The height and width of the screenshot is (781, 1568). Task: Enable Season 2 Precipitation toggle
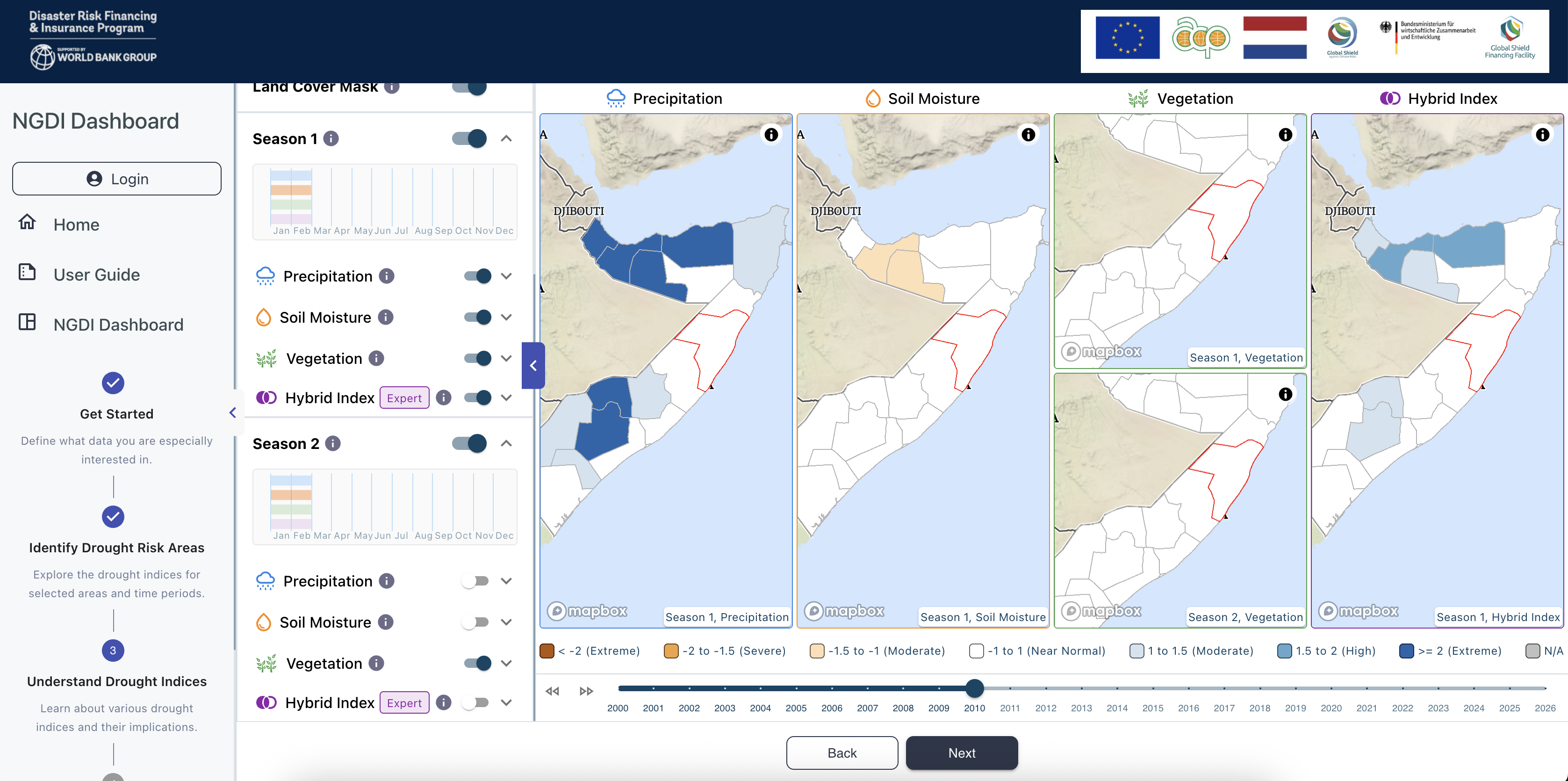tap(475, 581)
